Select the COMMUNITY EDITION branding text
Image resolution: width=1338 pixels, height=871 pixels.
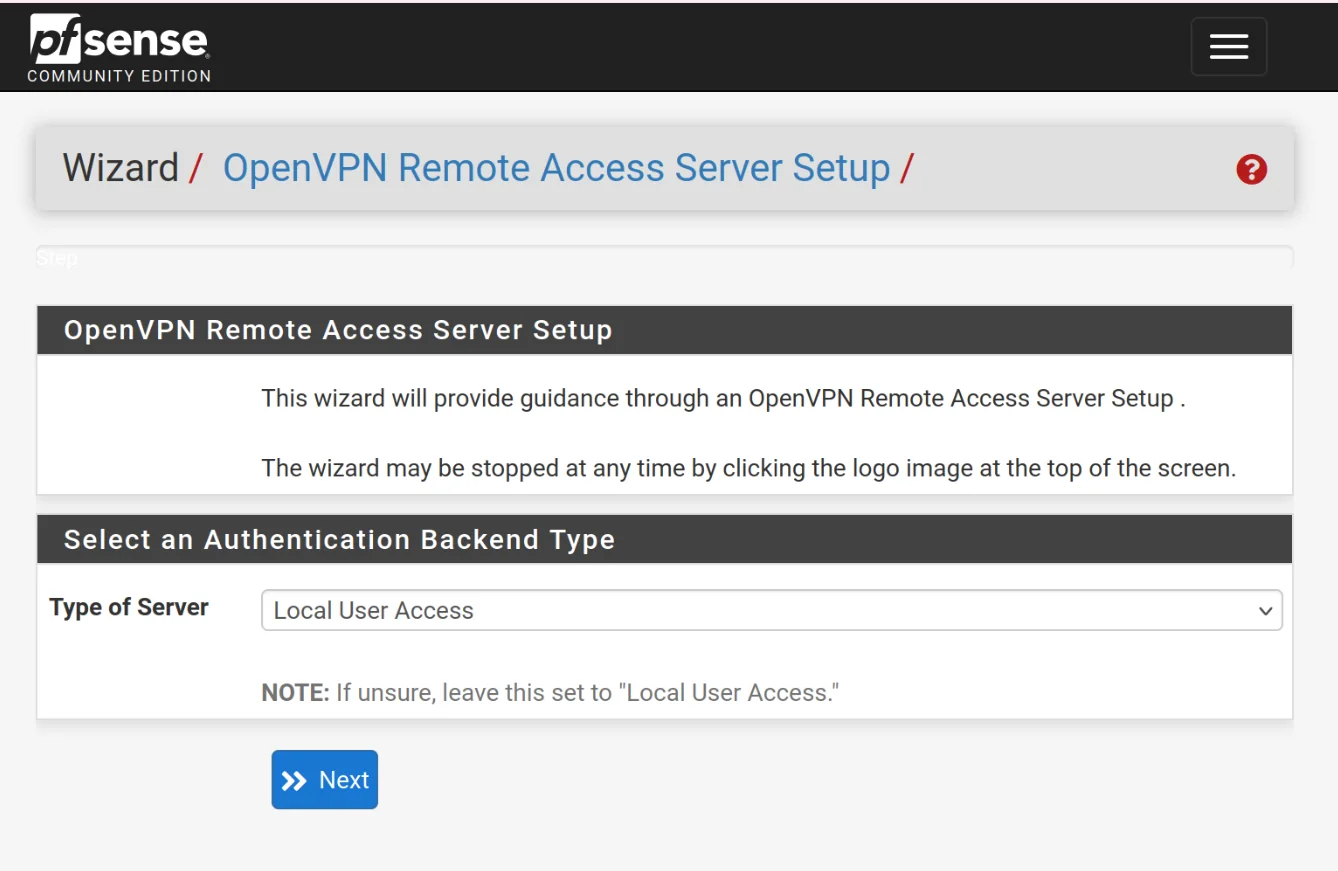coord(119,75)
